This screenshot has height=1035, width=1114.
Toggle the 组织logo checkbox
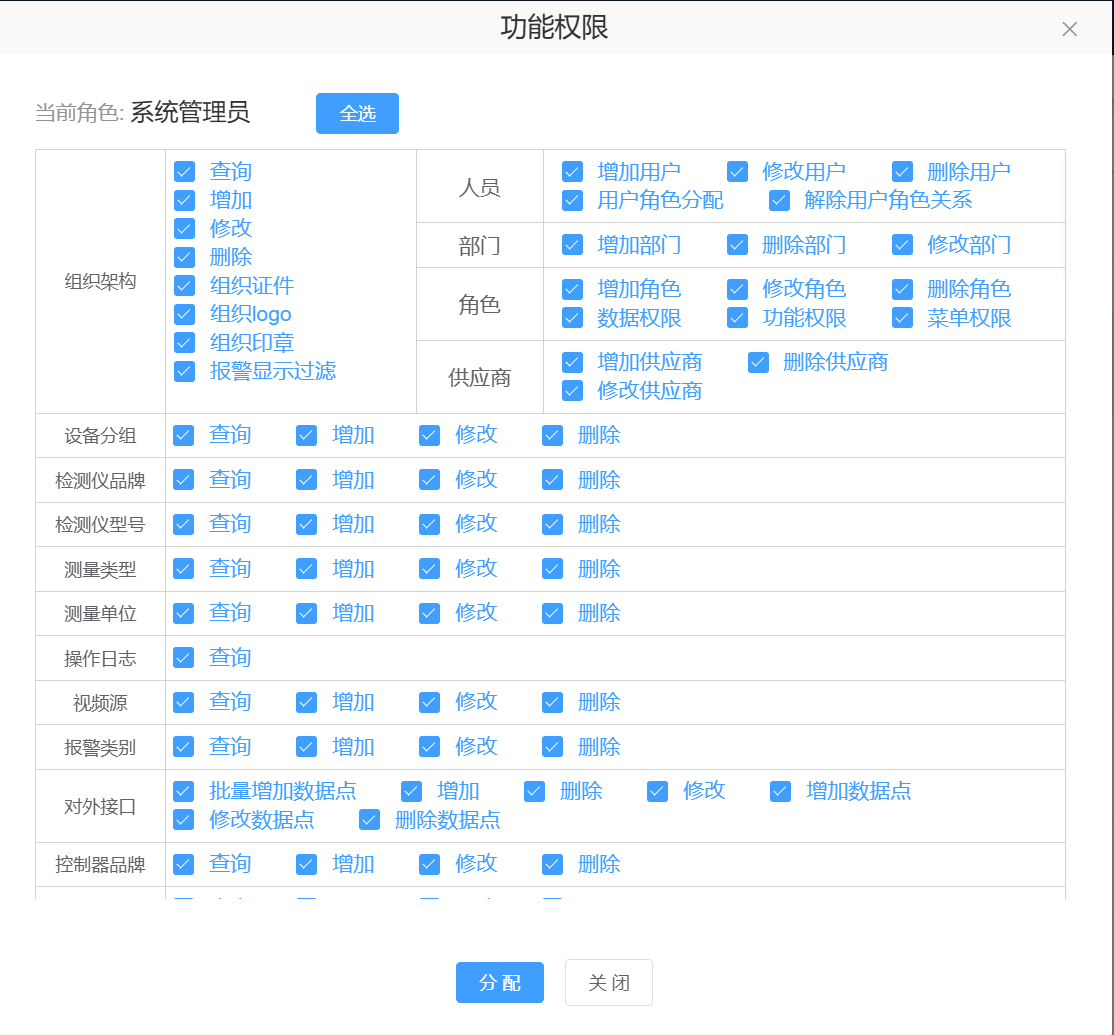click(184, 314)
